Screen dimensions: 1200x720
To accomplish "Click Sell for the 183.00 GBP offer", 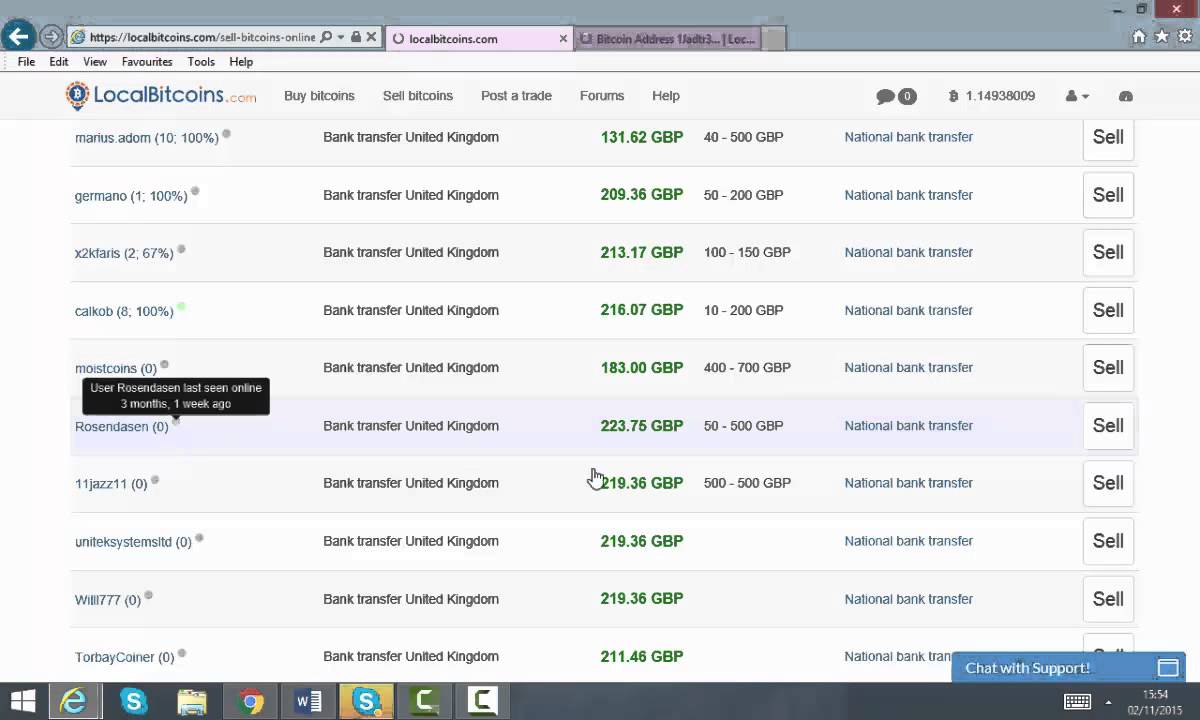I will [1108, 367].
